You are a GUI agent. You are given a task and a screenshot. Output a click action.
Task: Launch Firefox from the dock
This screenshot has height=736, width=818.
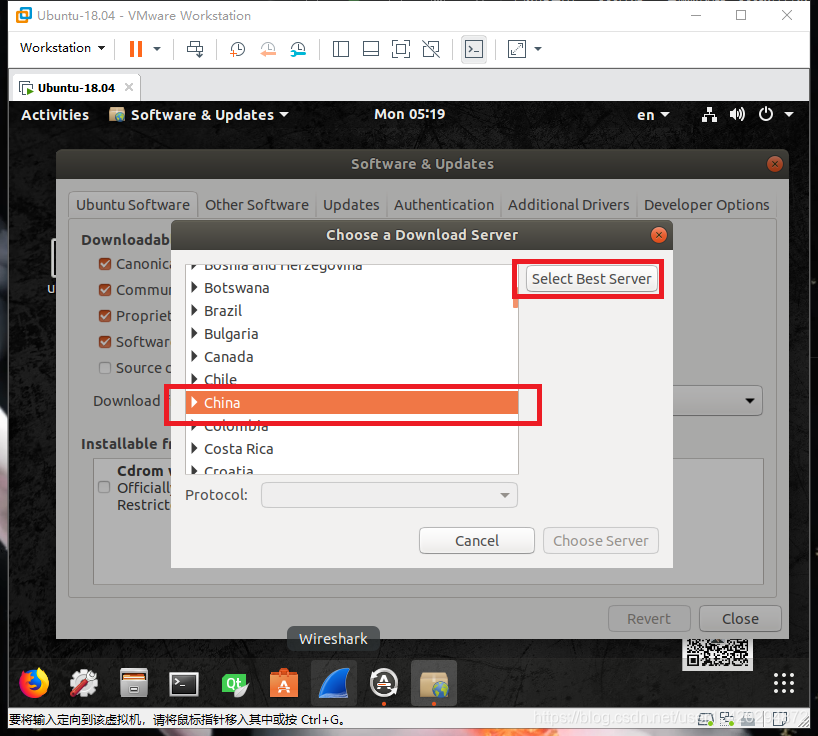(x=34, y=682)
